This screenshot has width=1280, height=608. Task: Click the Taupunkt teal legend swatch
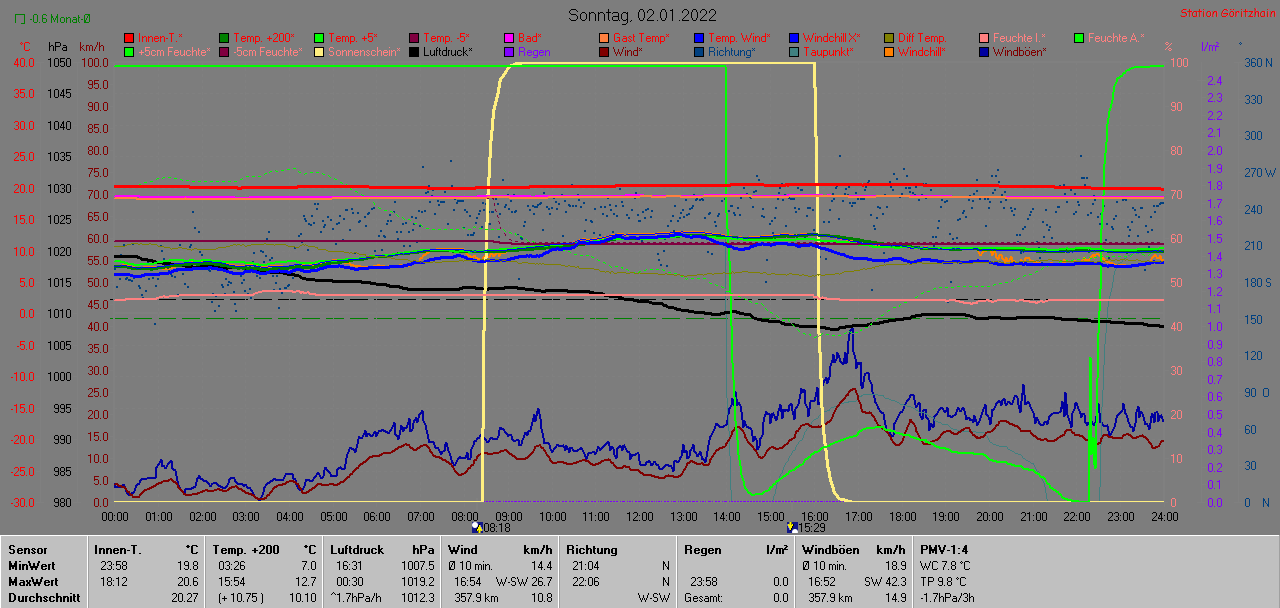(794, 51)
